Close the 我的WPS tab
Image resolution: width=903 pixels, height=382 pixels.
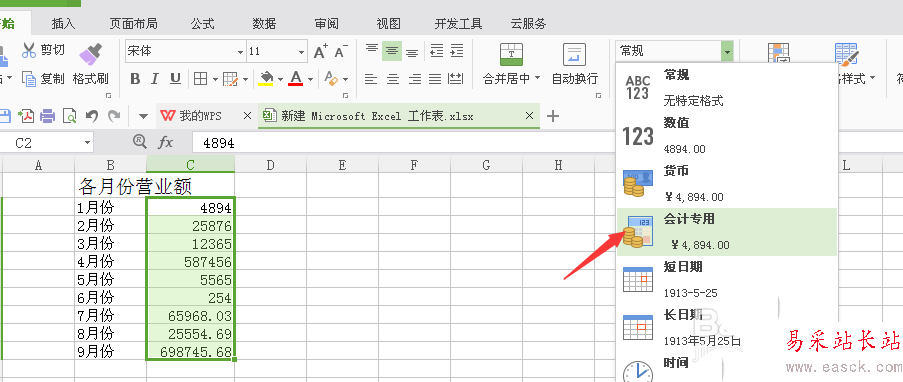(x=247, y=116)
